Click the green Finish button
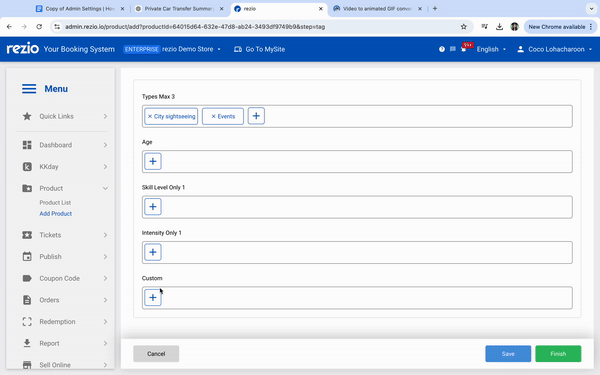Viewport: 600px width, 375px height. click(x=558, y=354)
